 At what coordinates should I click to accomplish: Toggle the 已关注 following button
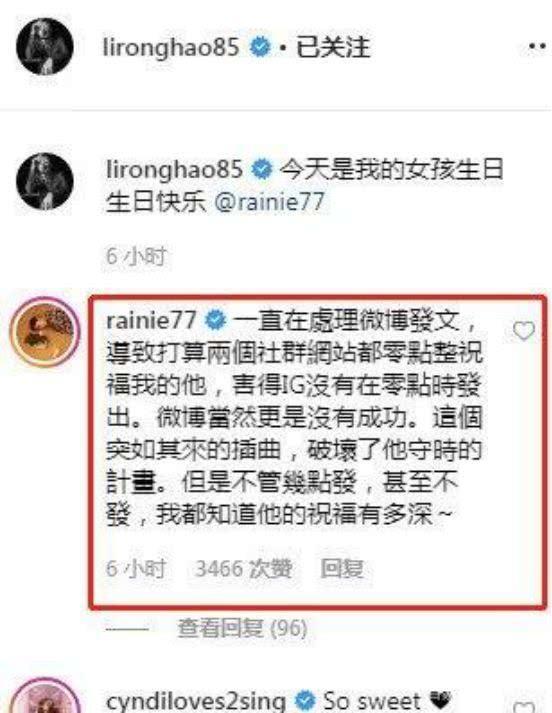(333, 47)
